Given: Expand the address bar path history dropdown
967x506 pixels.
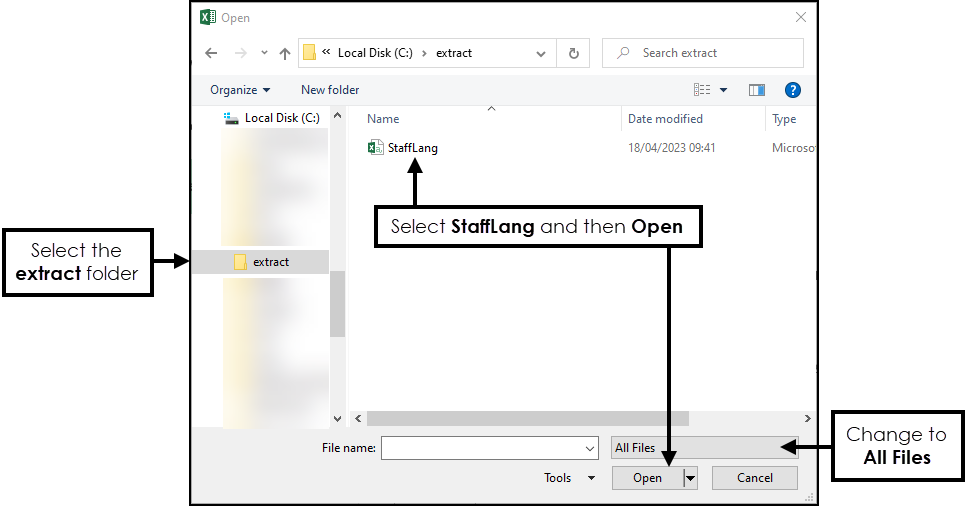Looking at the screenshot, I should point(541,53).
